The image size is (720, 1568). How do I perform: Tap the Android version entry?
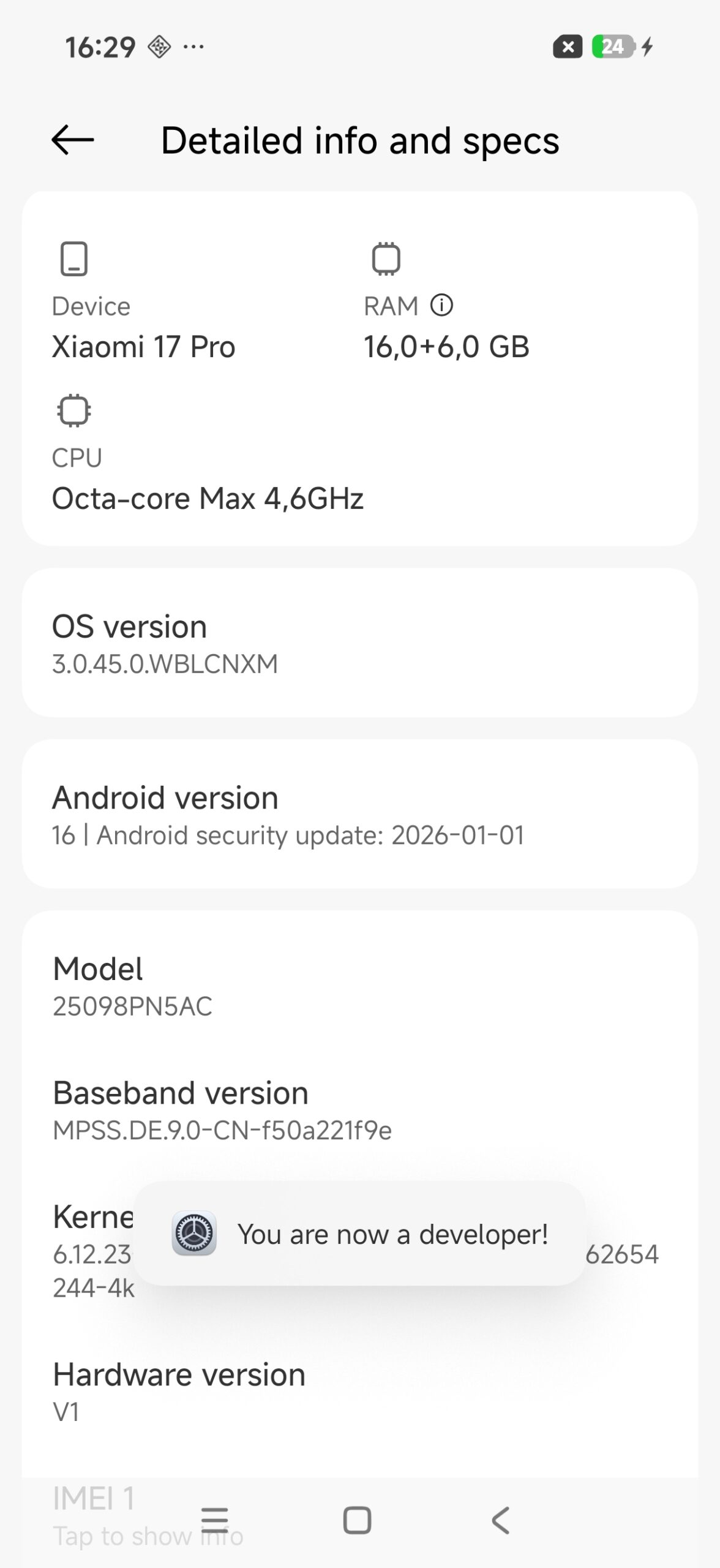click(359, 814)
